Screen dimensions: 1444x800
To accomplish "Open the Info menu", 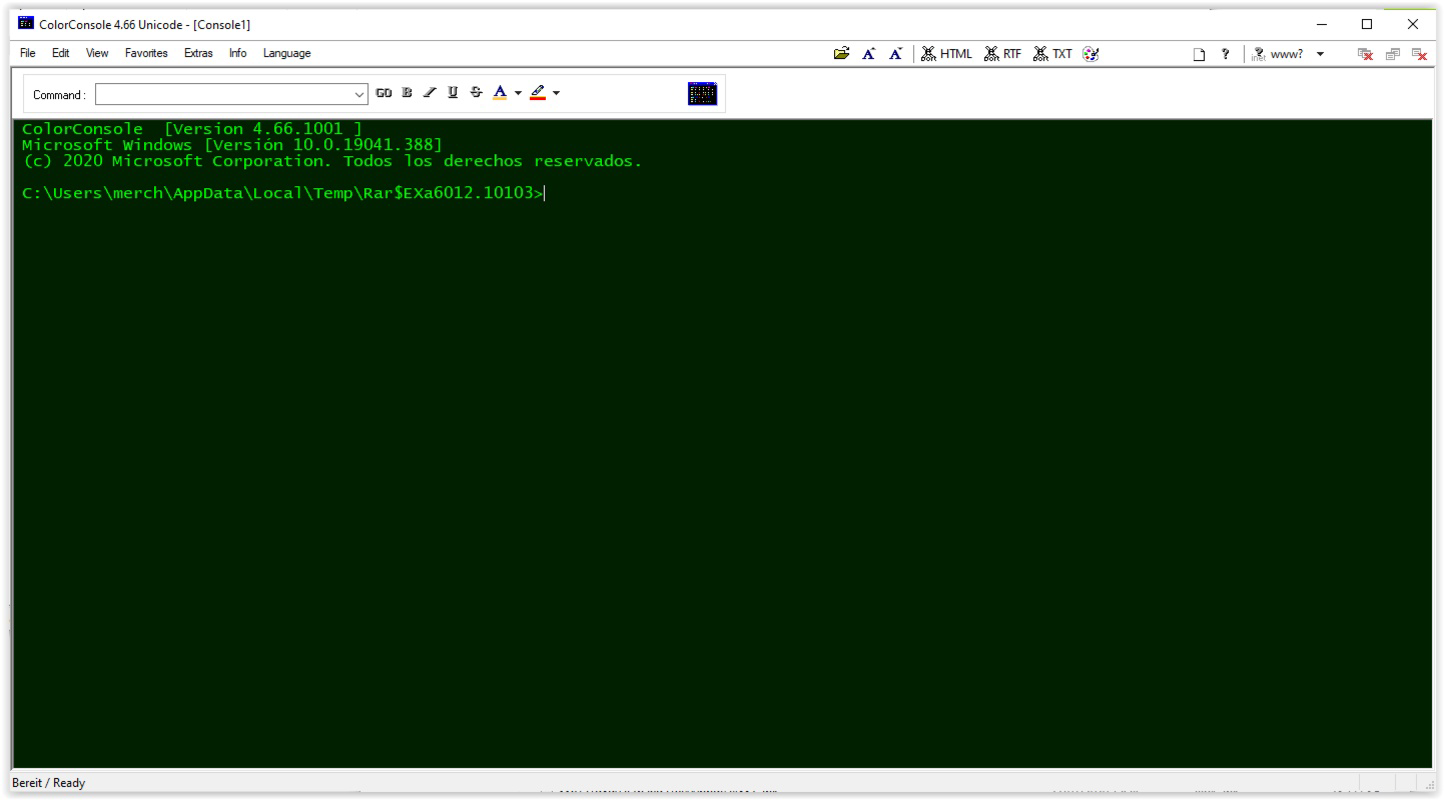I will coord(238,53).
